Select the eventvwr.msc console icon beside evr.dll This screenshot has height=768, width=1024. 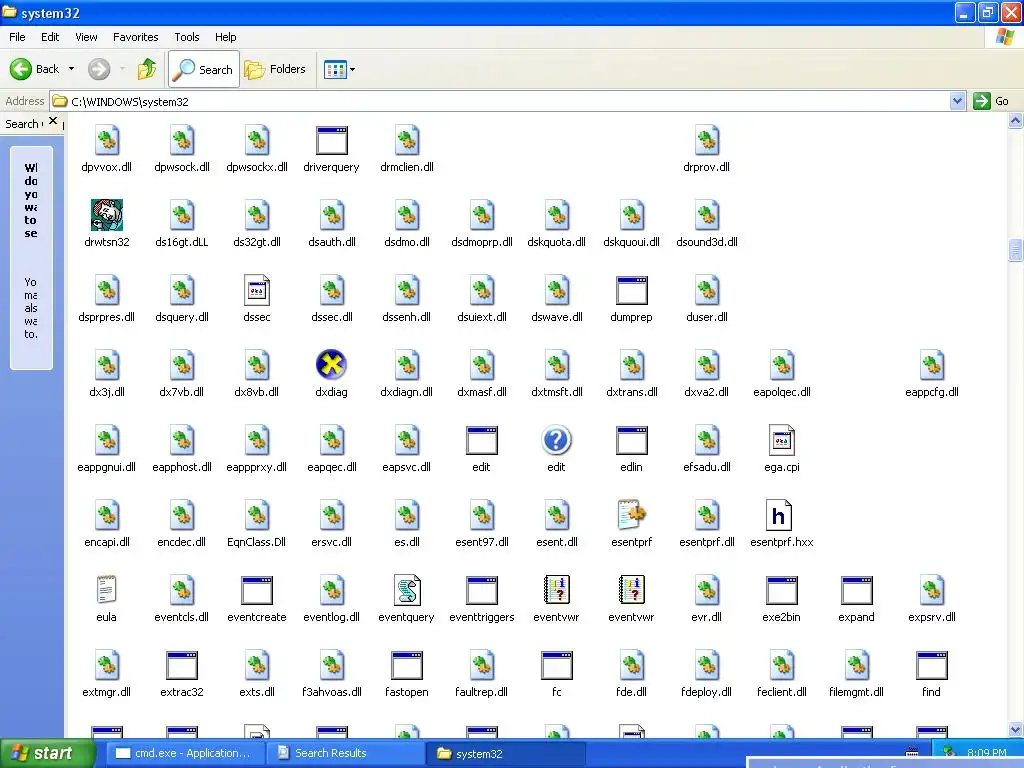(632, 590)
